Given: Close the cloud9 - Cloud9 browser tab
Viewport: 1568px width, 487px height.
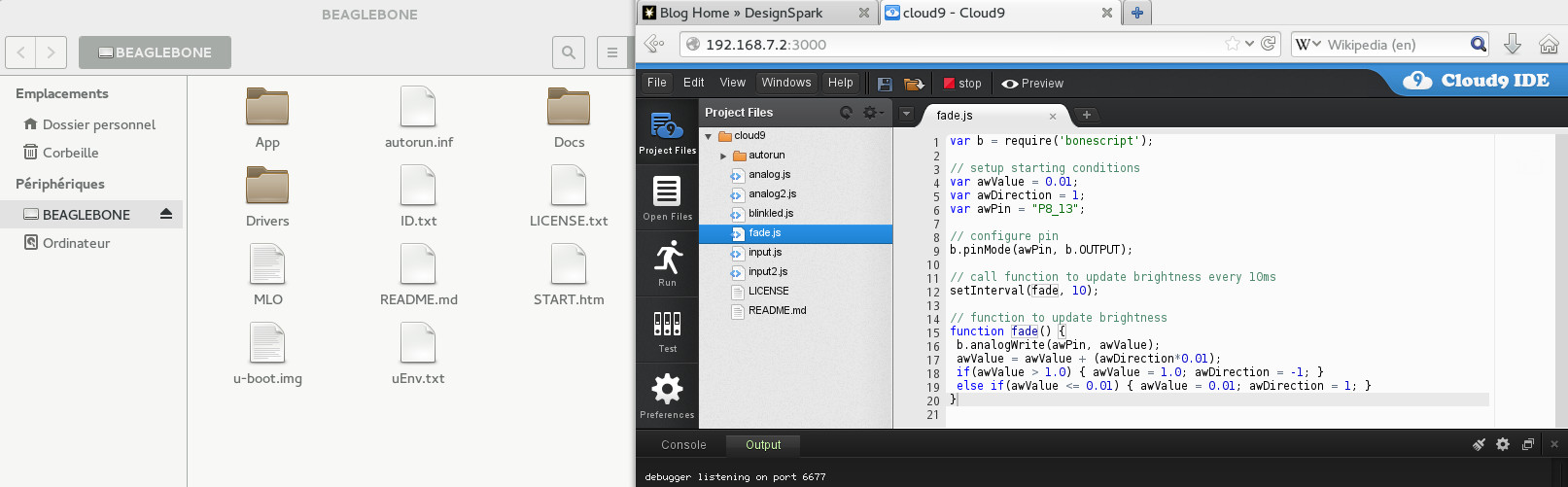Looking at the screenshot, I should (x=1106, y=13).
